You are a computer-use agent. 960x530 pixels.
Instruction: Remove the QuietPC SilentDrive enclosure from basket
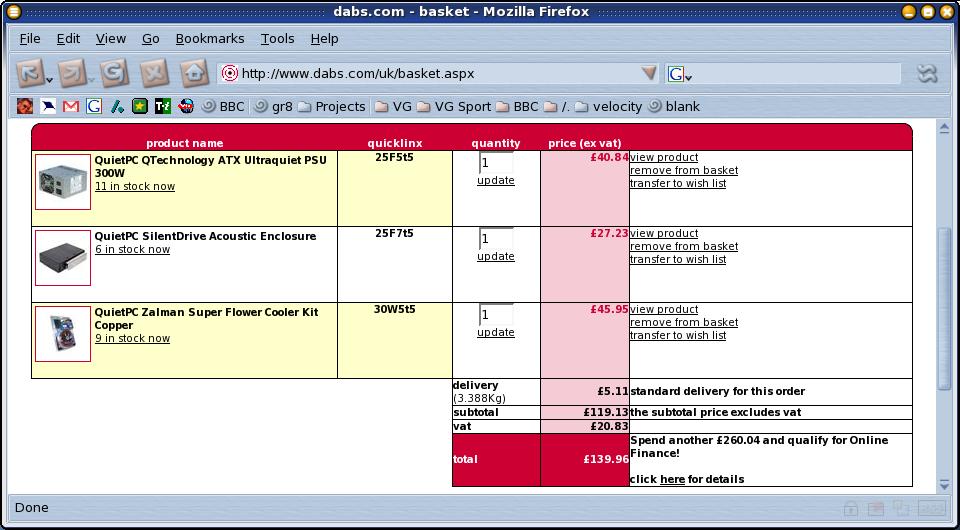tap(683, 246)
